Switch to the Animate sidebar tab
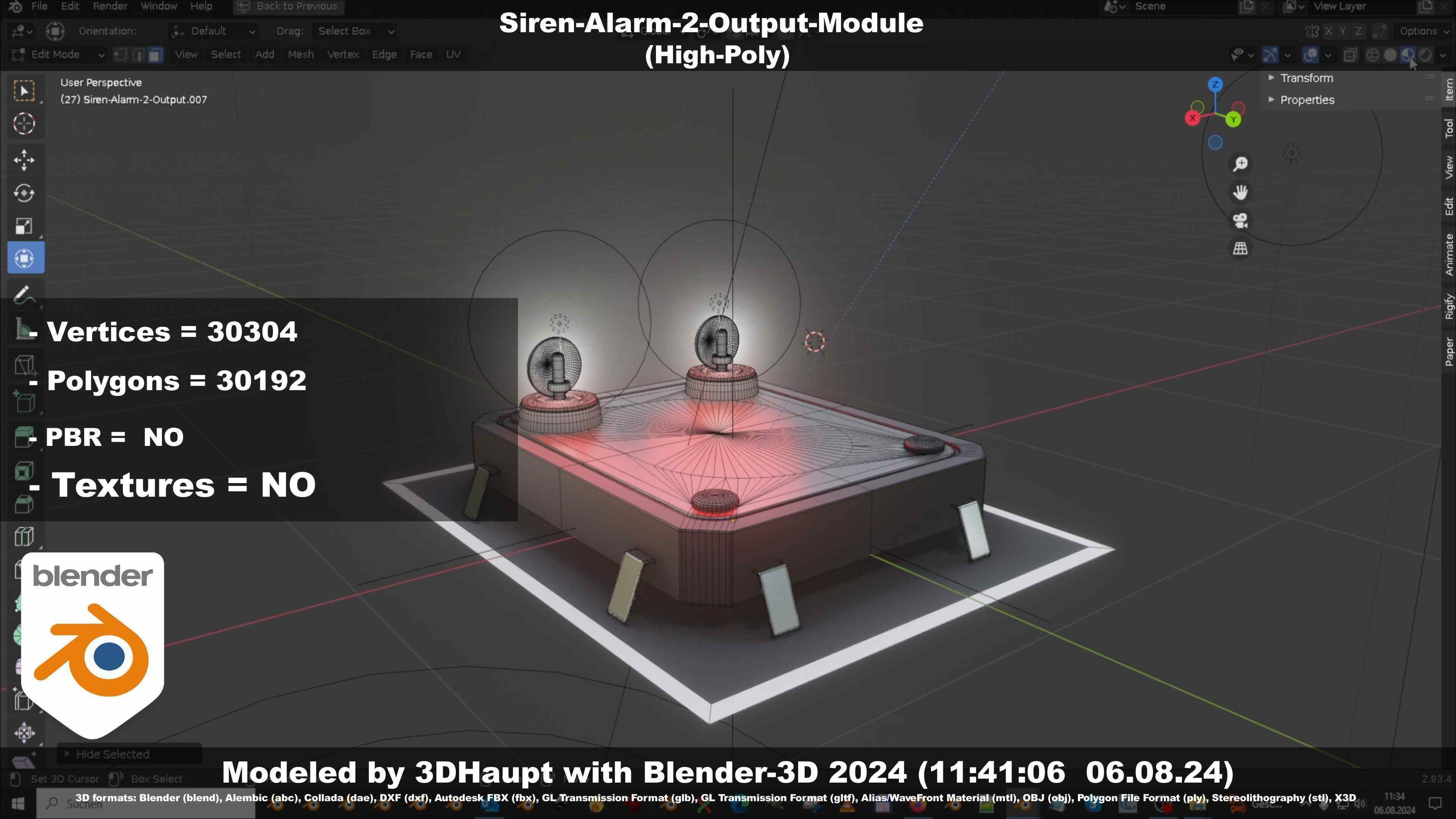The image size is (1456, 819). point(1449,254)
